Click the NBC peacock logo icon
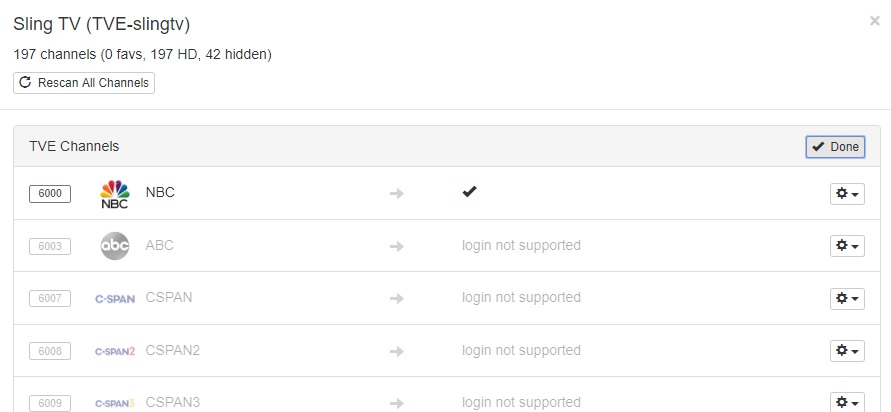Viewport: 891px width, 412px height. pyautogui.click(x=115, y=193)
